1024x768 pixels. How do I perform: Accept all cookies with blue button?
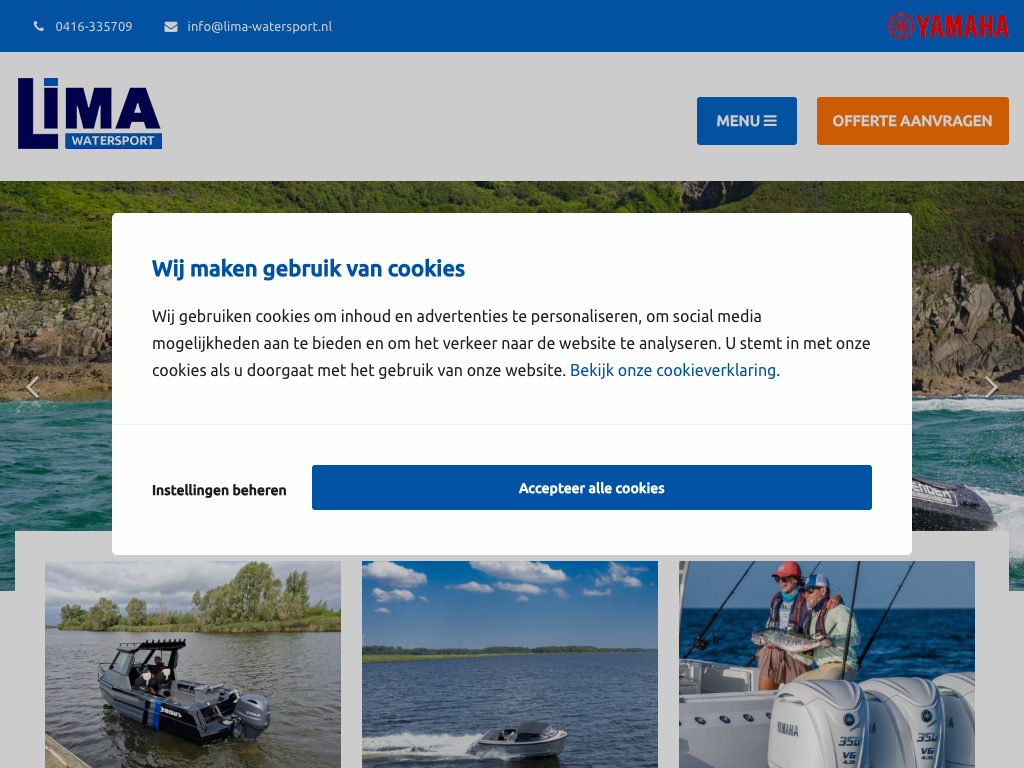pyautogui.click(x=592, y=488)
